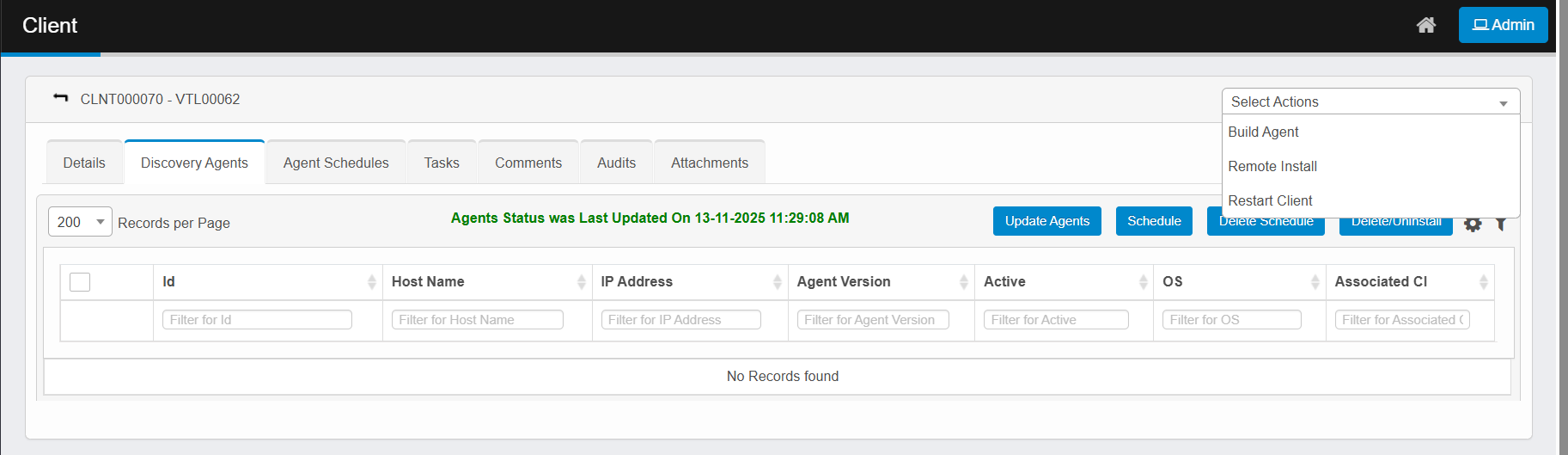Click the home icon in header
Image resolution: width=1568 pixels, height=455 pixels.
(x=1425, y=25)
